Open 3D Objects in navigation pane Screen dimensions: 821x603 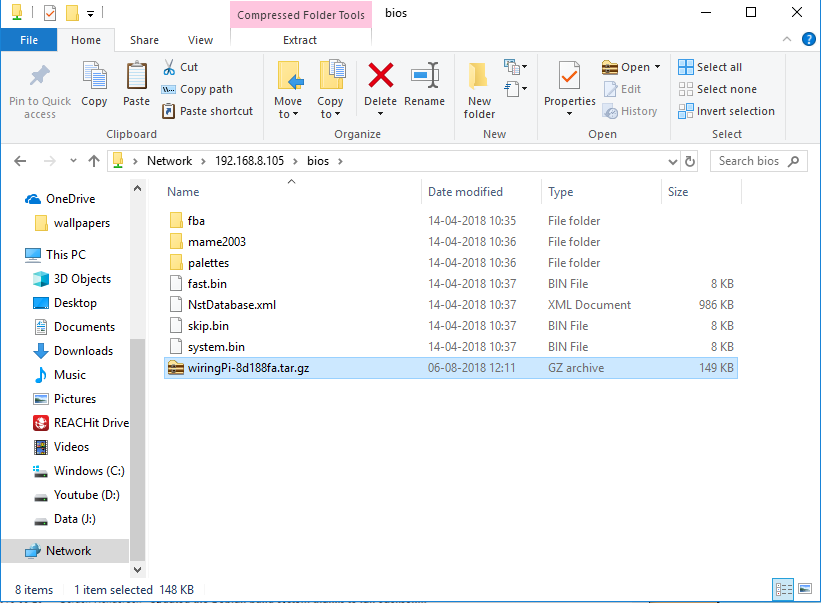(x=72, y=278)
